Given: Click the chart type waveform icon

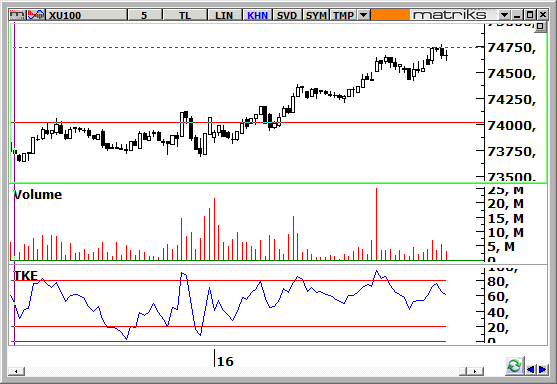Looking at the screenshot, I should point(36,15).
